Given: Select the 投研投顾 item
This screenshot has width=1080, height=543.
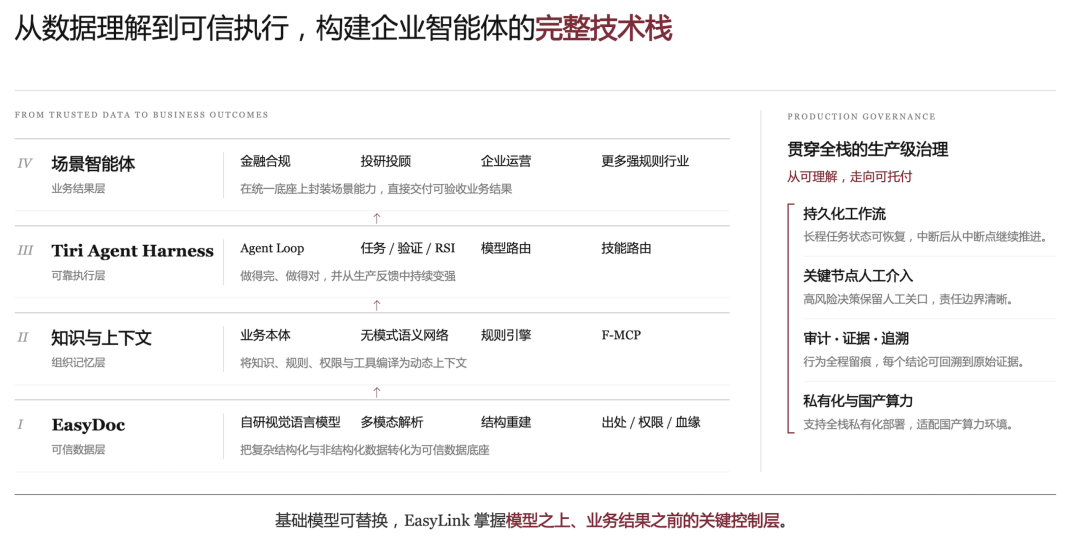Looking at the screenshot, I should [x=386, y=161].
